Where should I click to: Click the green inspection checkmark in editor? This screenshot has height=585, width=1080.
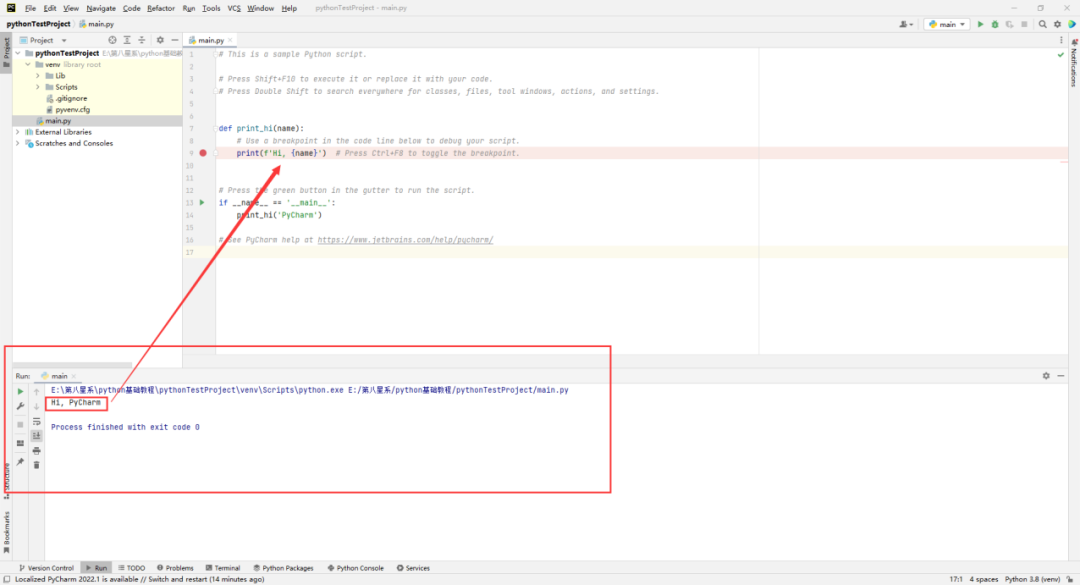[1061, 54]
